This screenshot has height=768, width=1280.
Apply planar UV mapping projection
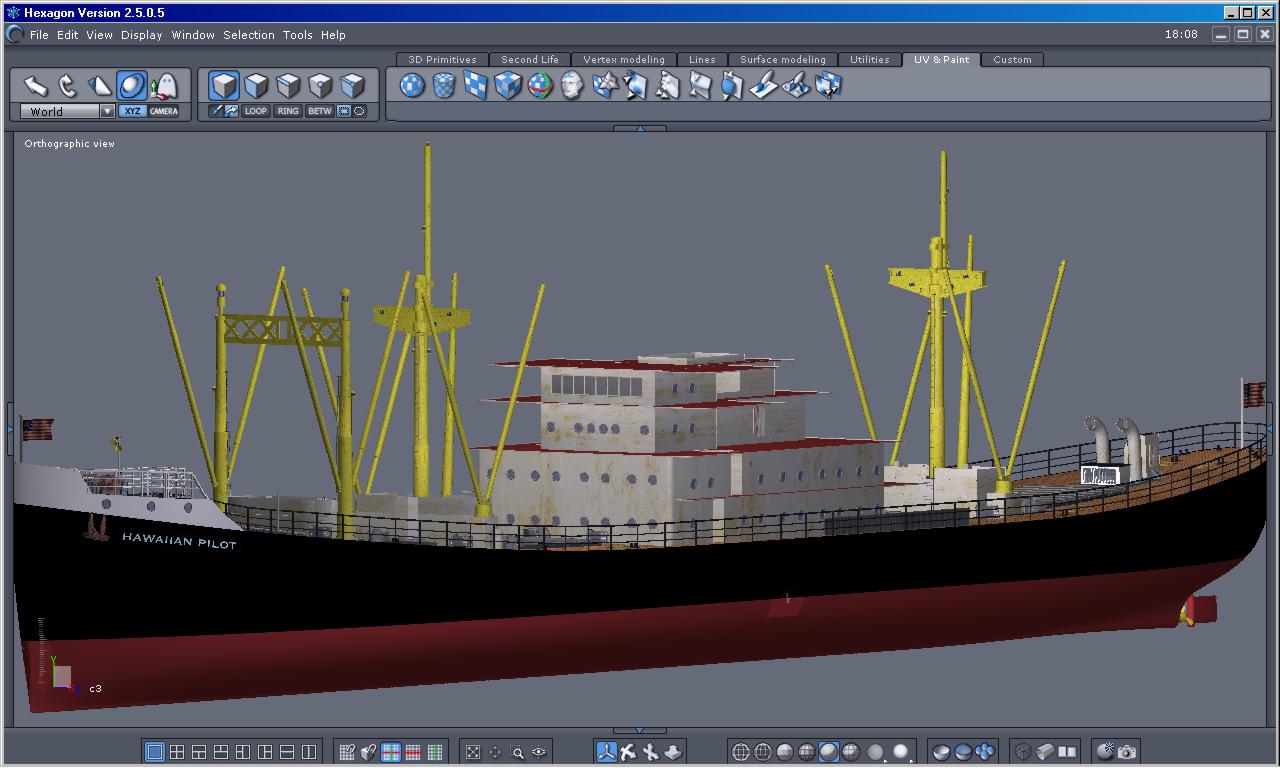click(476, 85)
